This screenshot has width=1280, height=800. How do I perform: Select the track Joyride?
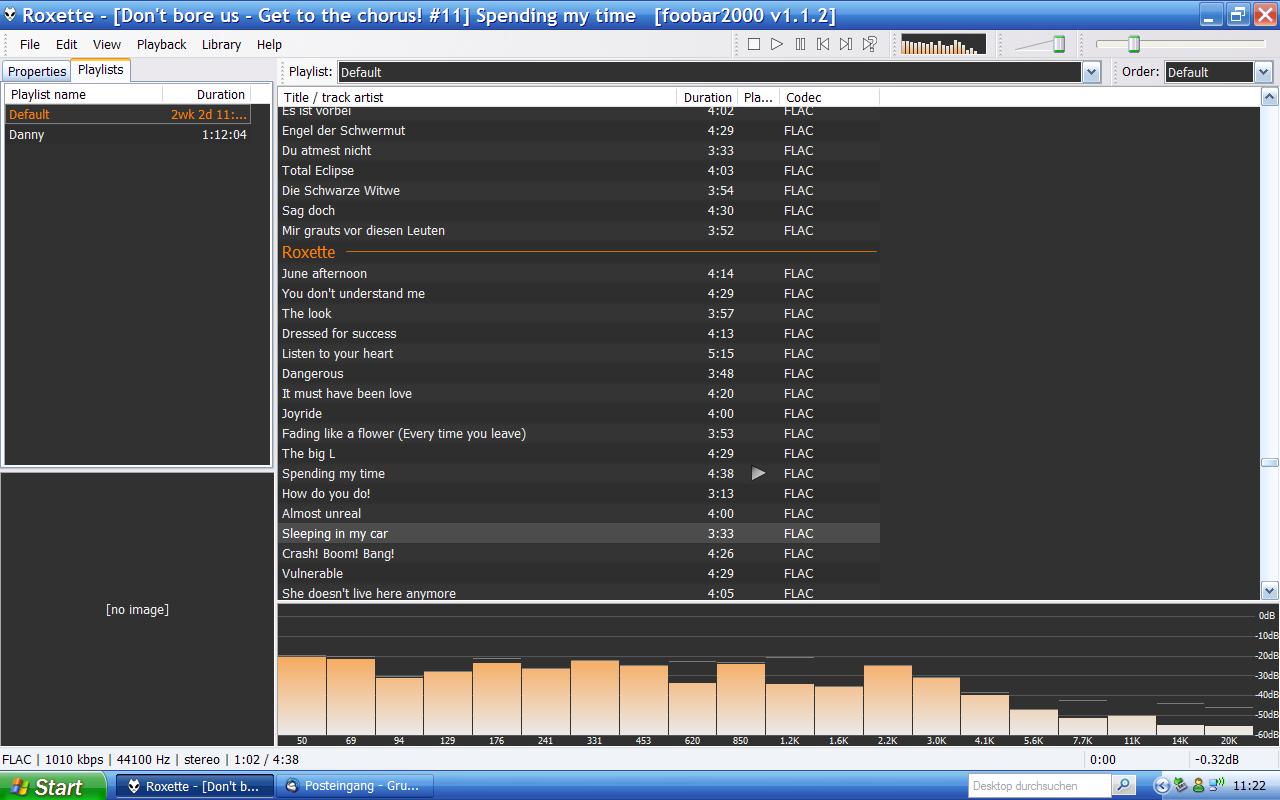pos(579,413)
